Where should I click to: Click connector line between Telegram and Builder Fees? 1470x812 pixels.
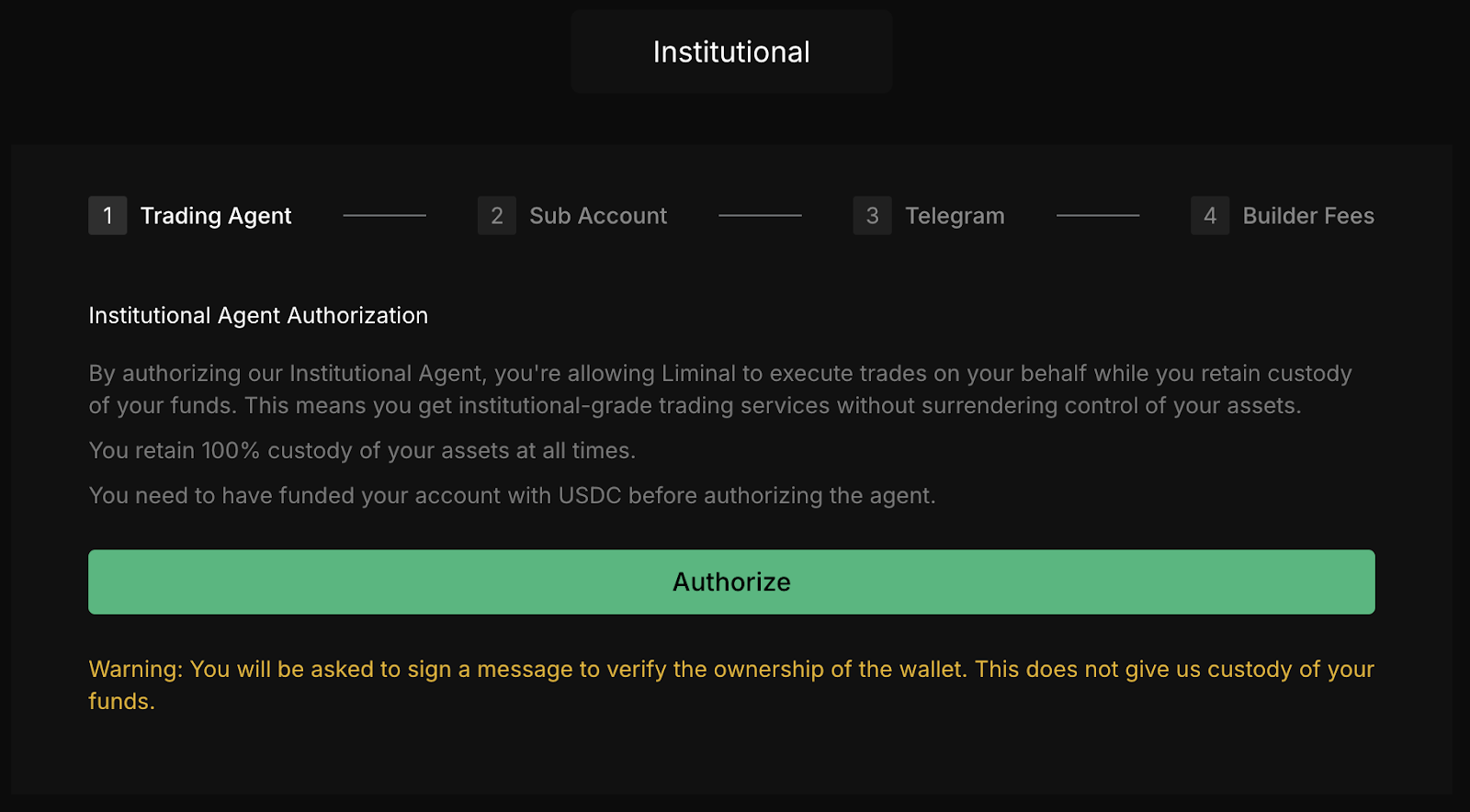tap(1098, 216)
